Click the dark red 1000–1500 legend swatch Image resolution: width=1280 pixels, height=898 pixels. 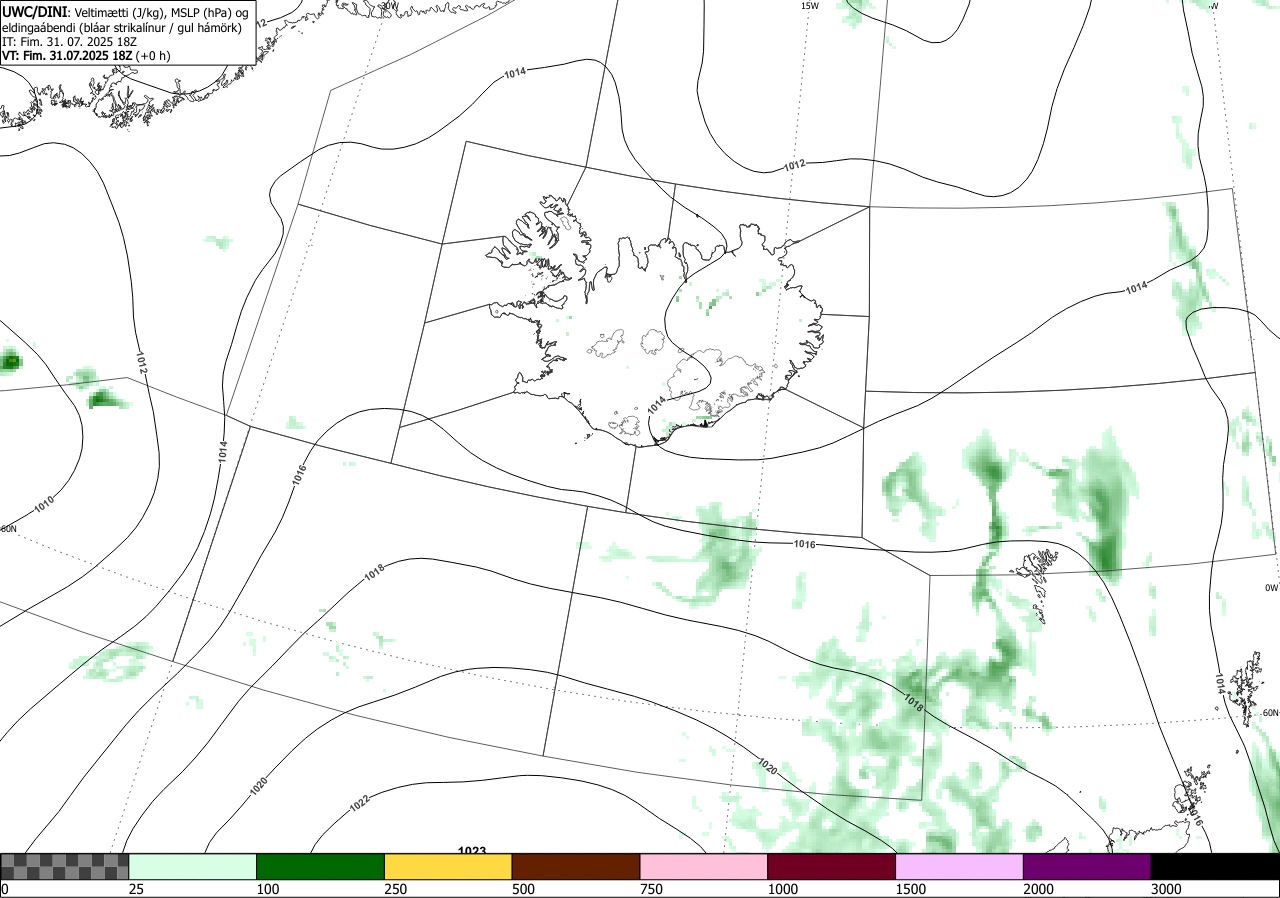coord(832,866)
